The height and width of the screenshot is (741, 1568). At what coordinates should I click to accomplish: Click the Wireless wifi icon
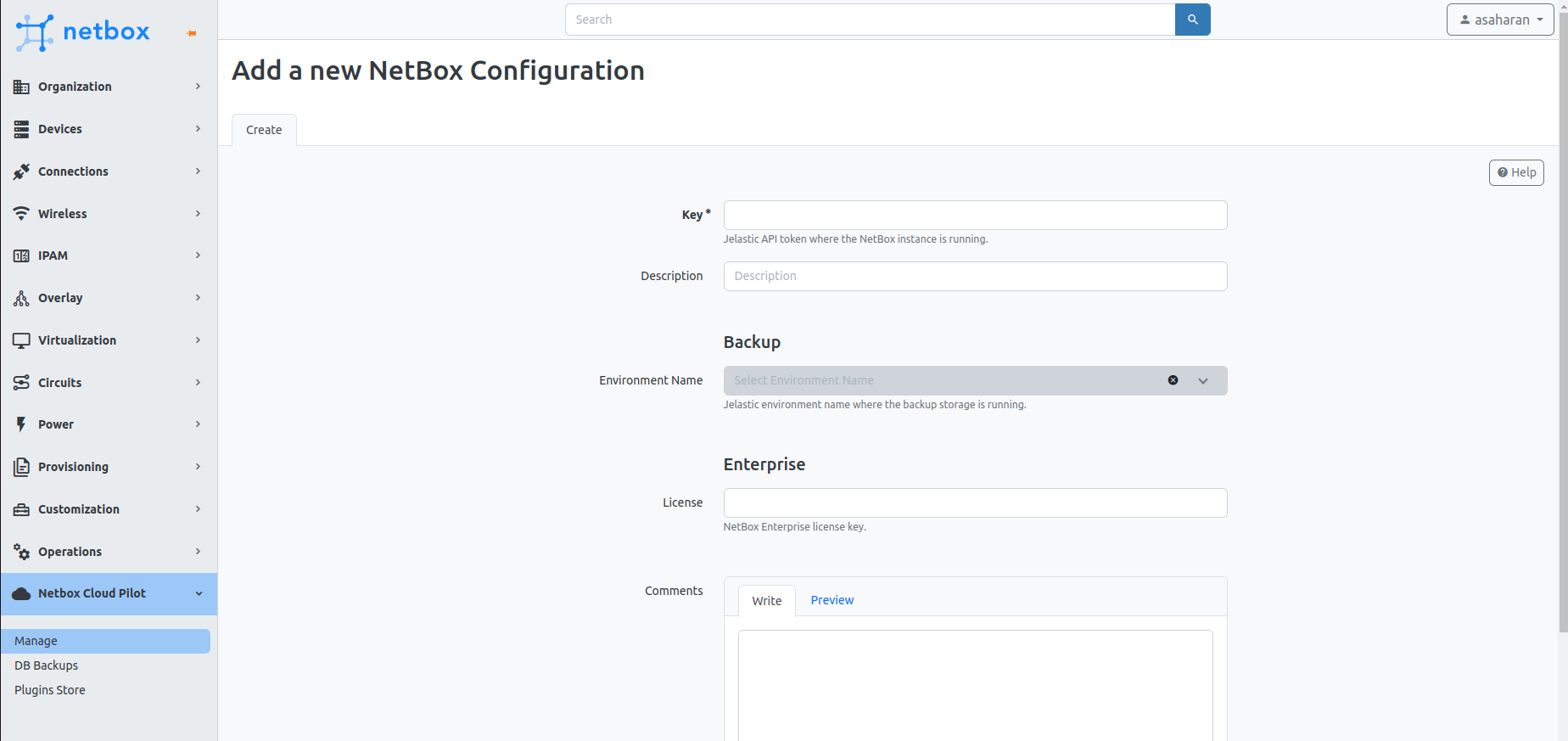[21, 214]
